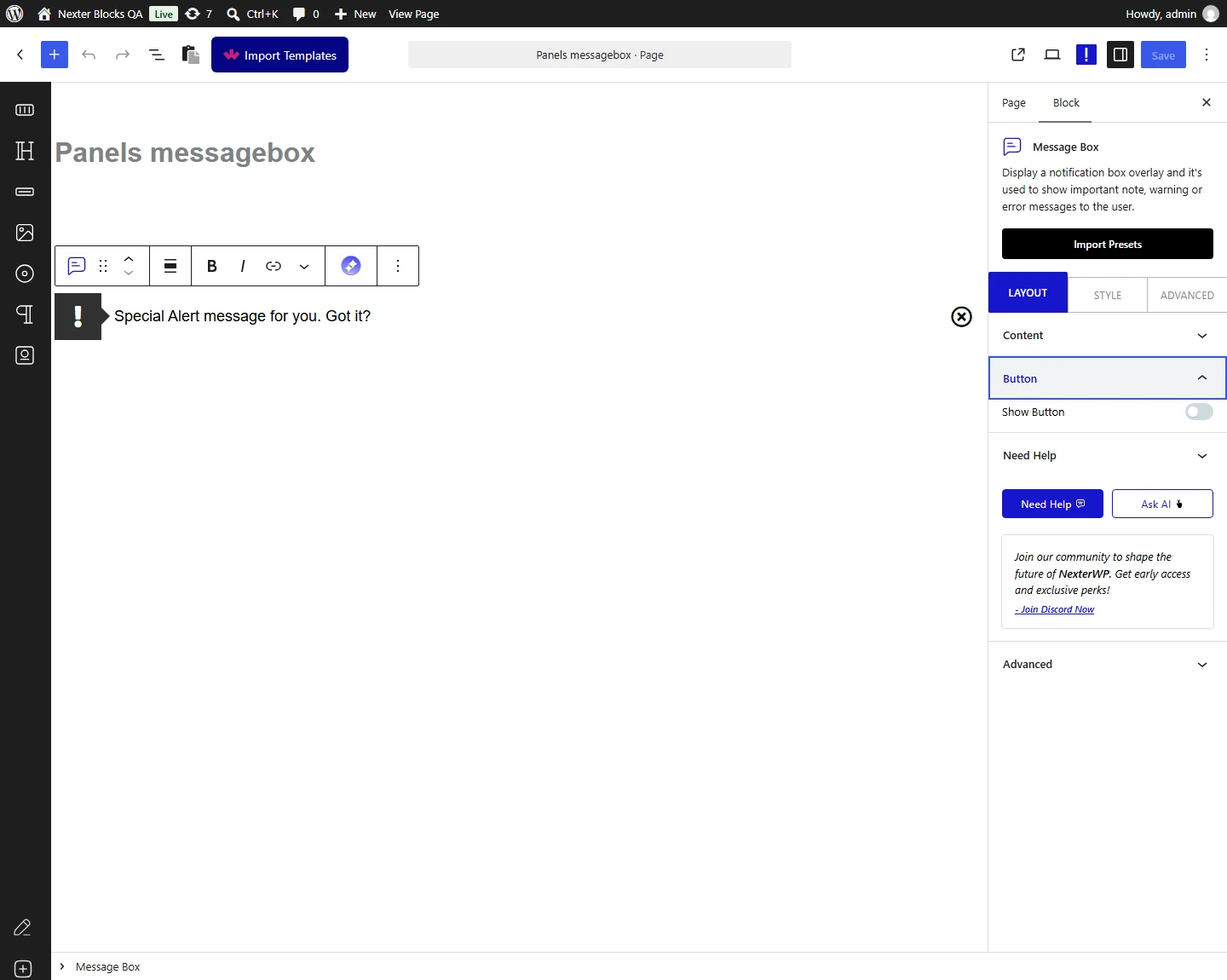1227x980 pixels.
Task: Select the LAYOUT tab
Action: coord(1028,292)
